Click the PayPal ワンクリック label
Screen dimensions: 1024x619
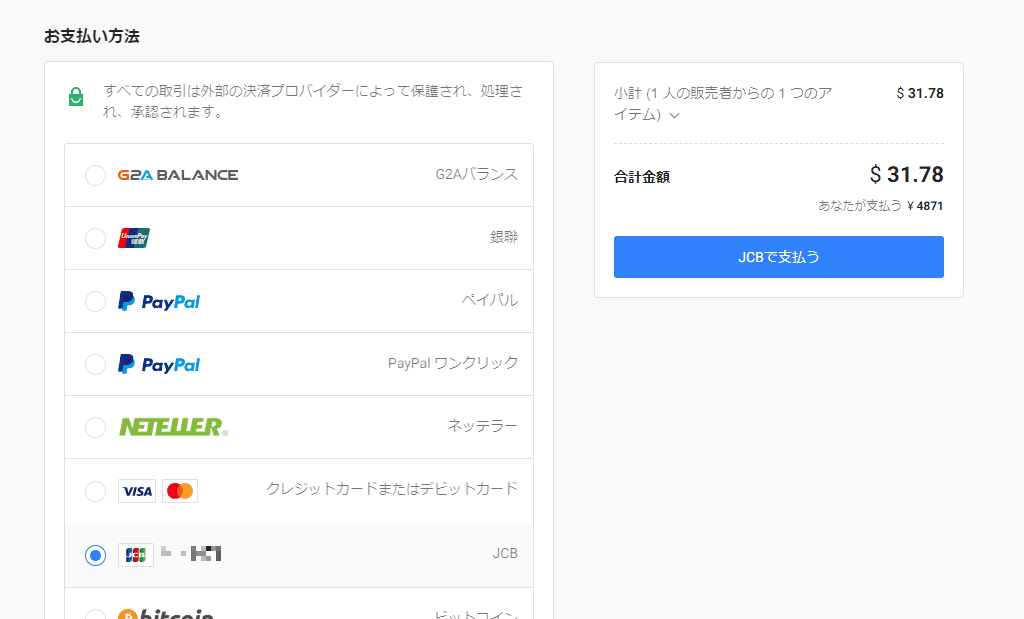453,363
